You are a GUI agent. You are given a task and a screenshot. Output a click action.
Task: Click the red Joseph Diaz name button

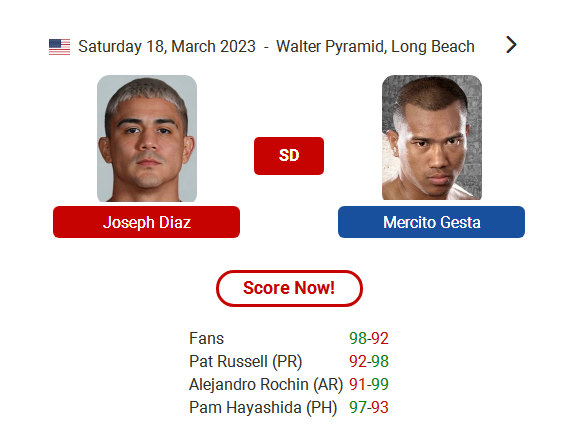coord(146,222)
